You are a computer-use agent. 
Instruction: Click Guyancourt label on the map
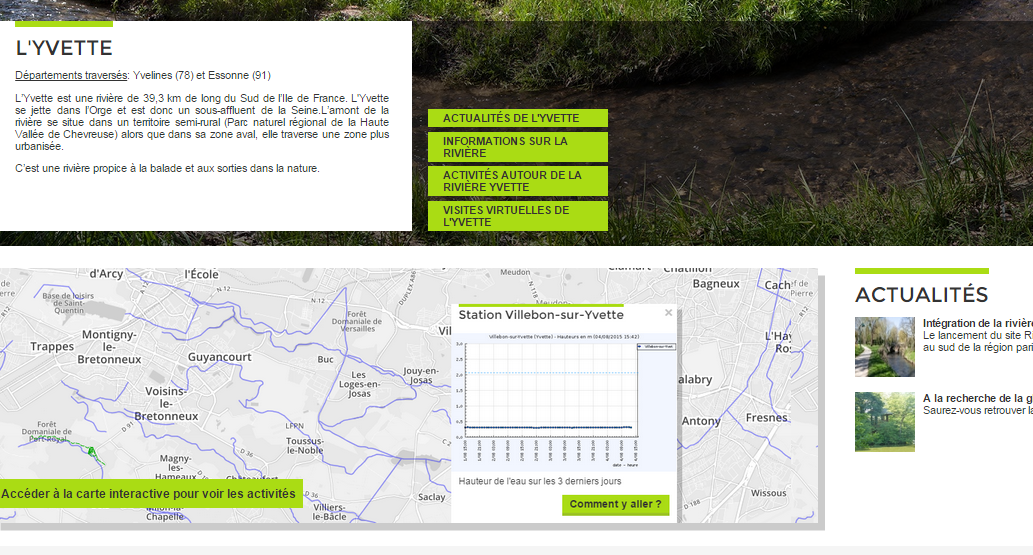(x=219, y=357)
